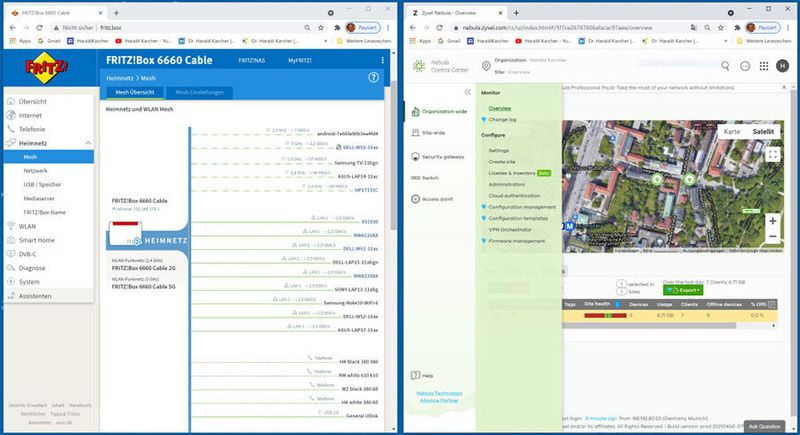Open Change log in Nebula menu
The image size is (800, 435).
(503, 119)
